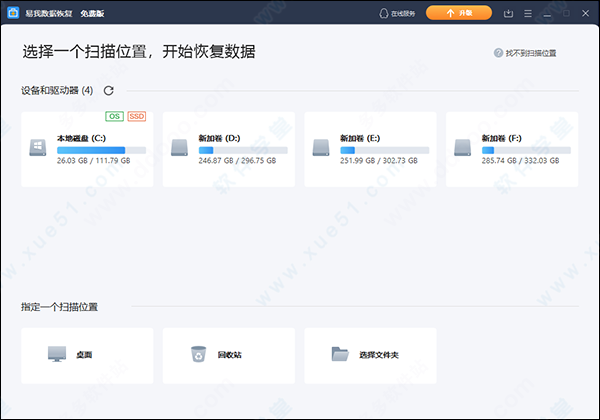
Task: Minimize the application window
Action: pos(548,13)
